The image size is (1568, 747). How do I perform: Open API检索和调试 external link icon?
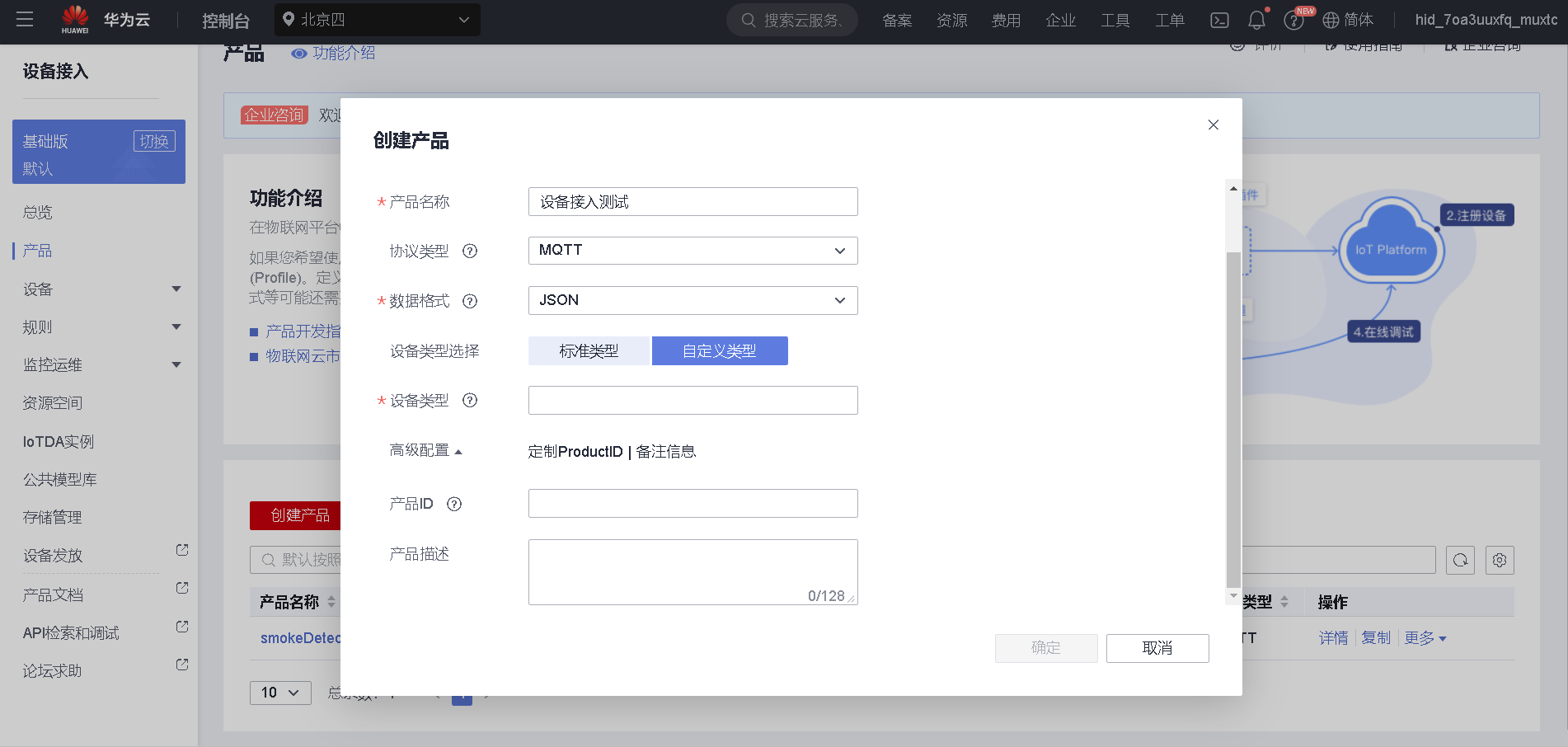[182, 627]
